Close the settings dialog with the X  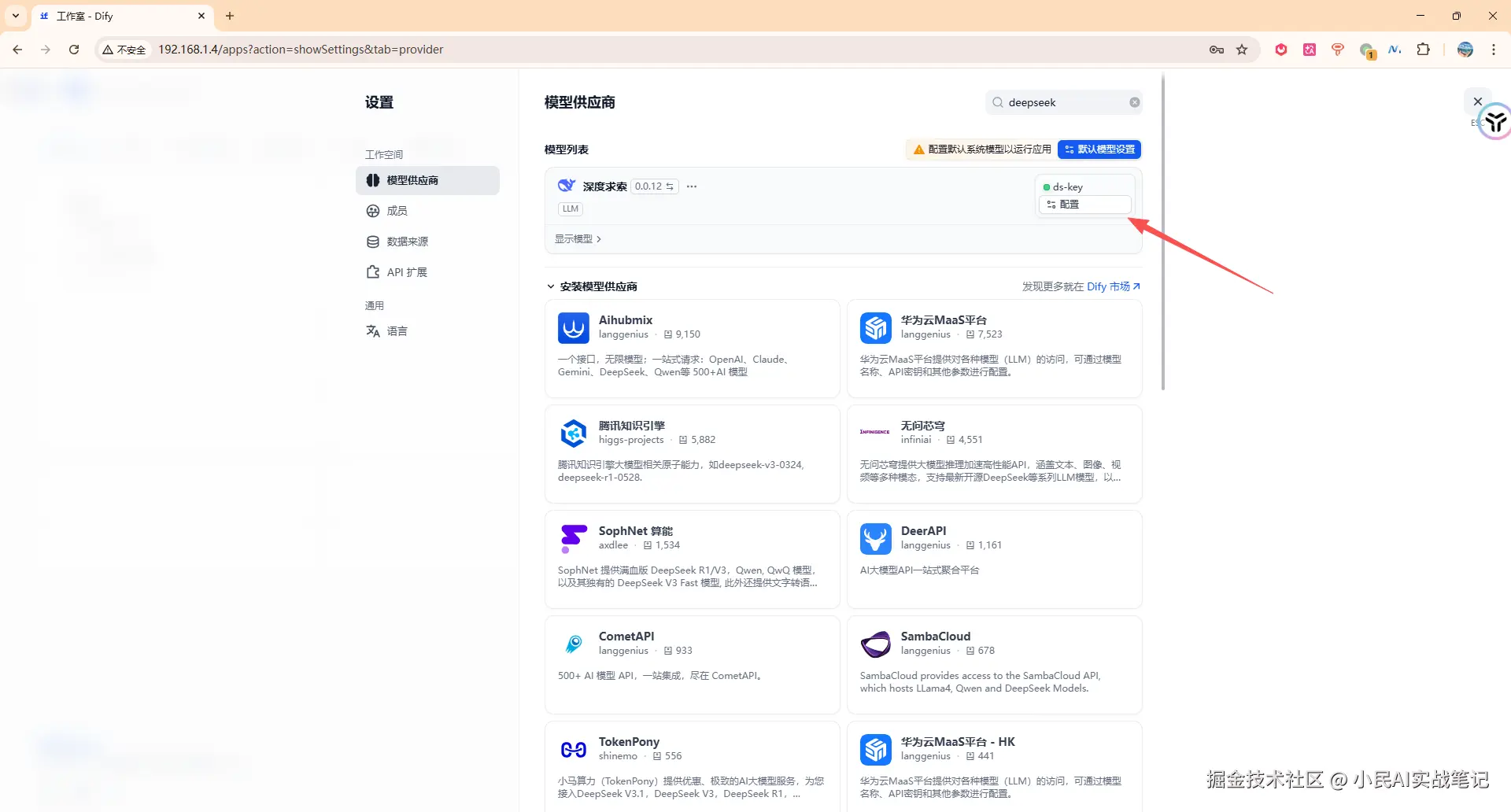point(1478,101)
